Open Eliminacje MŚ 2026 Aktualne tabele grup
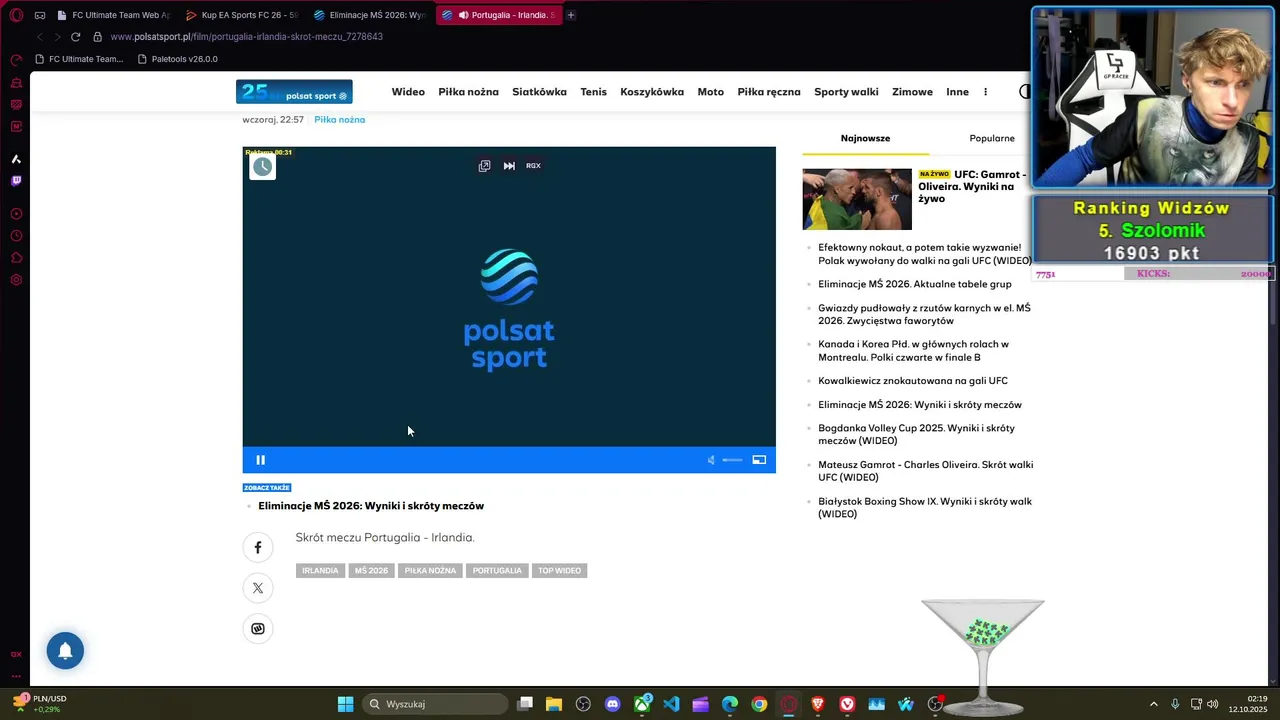 click(x=915, y=284)
